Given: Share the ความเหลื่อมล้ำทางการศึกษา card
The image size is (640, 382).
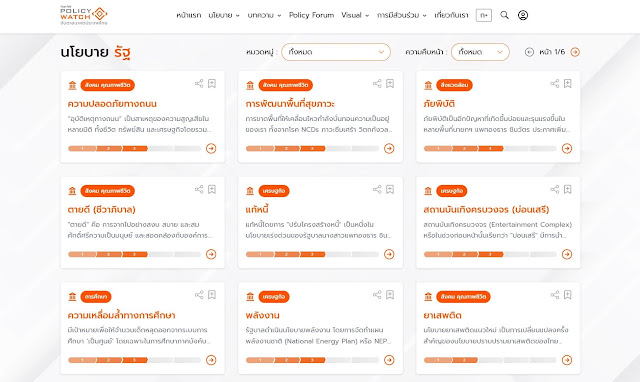Looking at the screenshot, I should point(199,295).
